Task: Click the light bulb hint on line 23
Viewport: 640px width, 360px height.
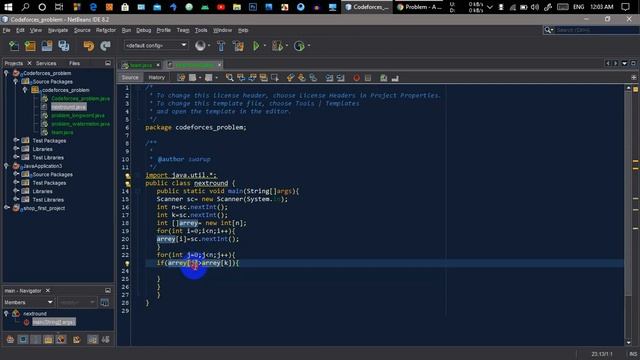Action: [x=127, y=263]
